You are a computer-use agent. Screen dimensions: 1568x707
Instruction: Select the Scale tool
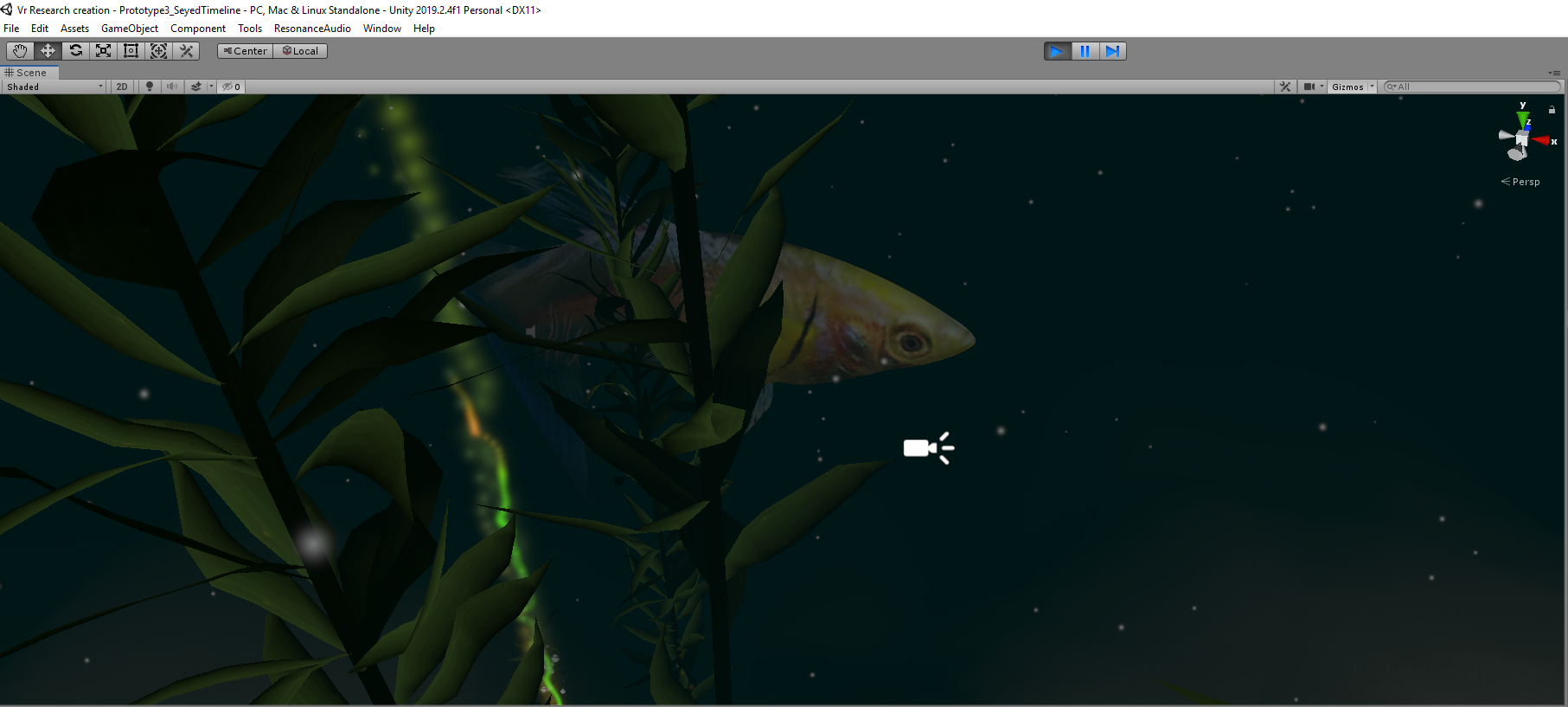coord(104,51)
